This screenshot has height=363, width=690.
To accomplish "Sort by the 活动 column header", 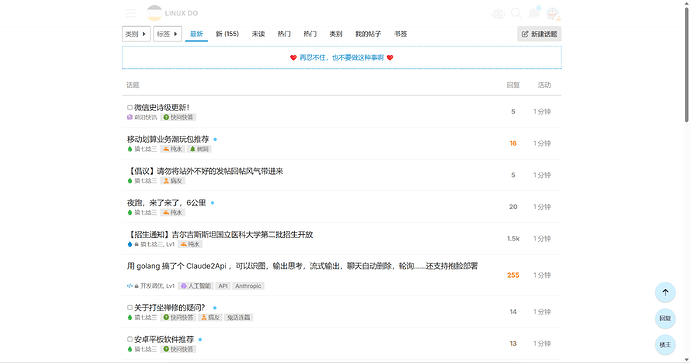I will 544,85.
